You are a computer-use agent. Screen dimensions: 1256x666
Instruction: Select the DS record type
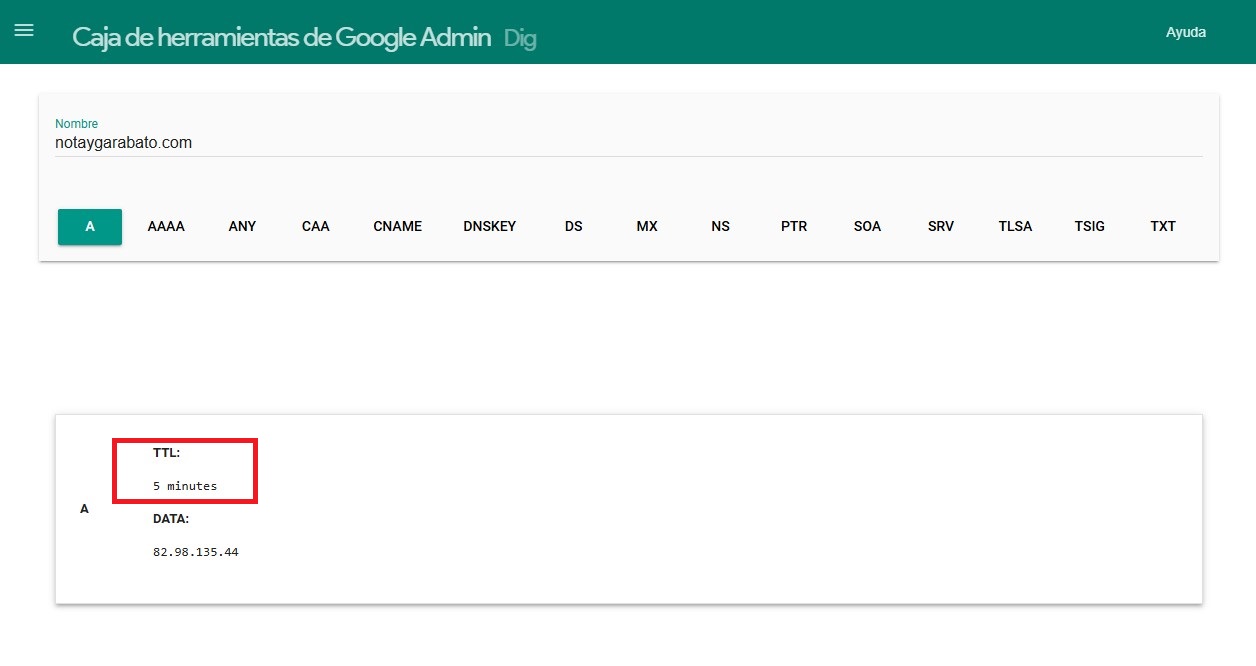[x=574, y=226]
